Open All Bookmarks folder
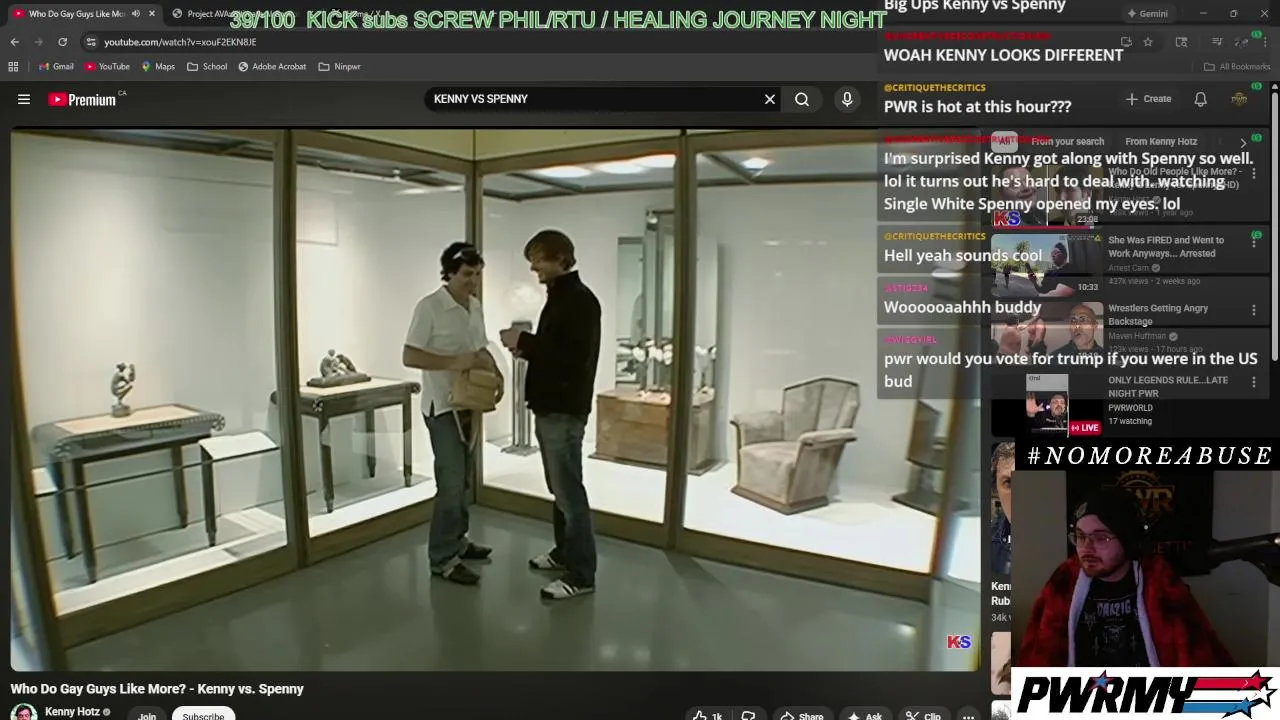The image size is (1280, 720). click(x=1237, y=67)
